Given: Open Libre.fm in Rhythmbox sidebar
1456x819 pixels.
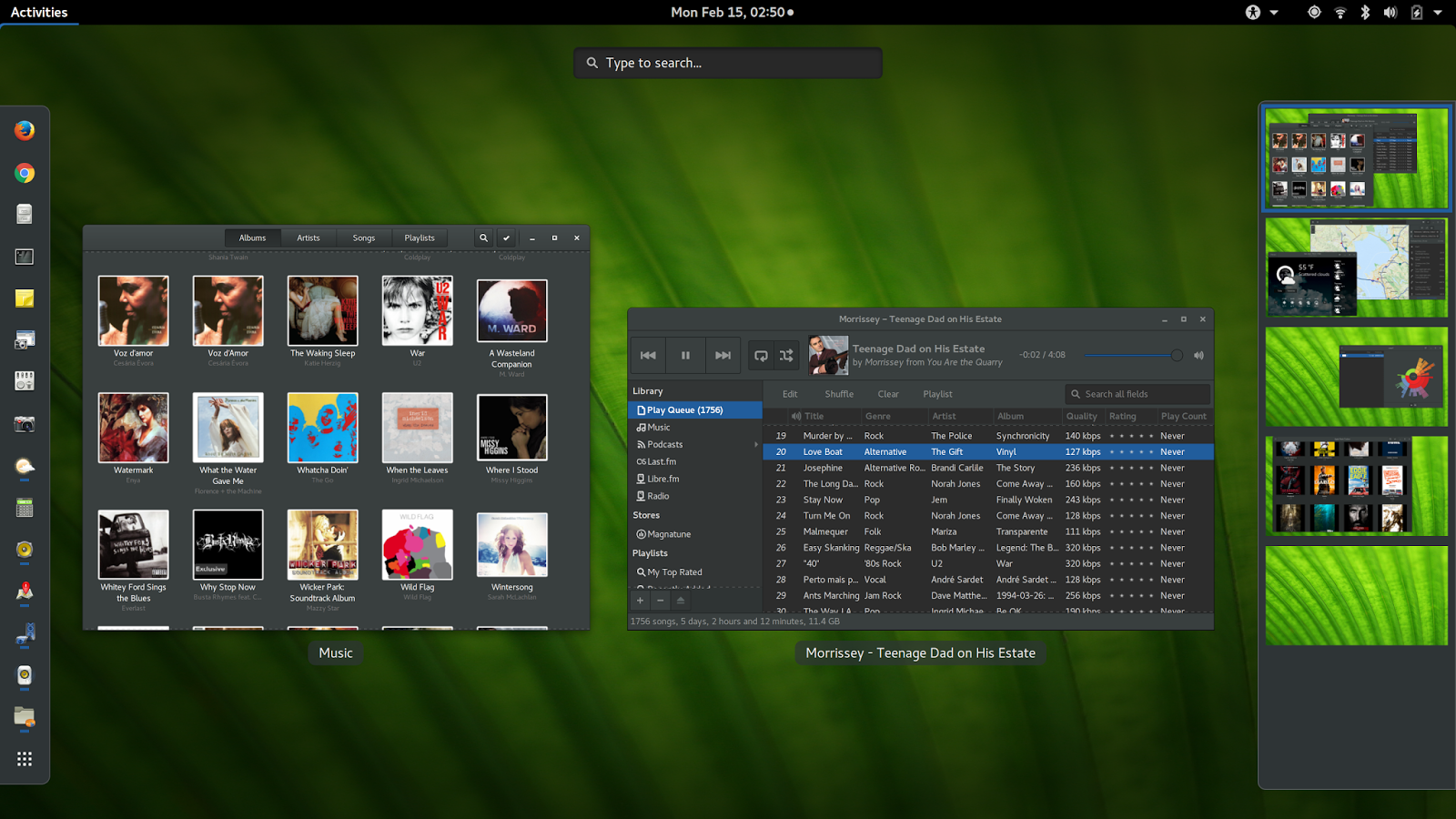Looking at the screenshot, I should pos(658,479).
